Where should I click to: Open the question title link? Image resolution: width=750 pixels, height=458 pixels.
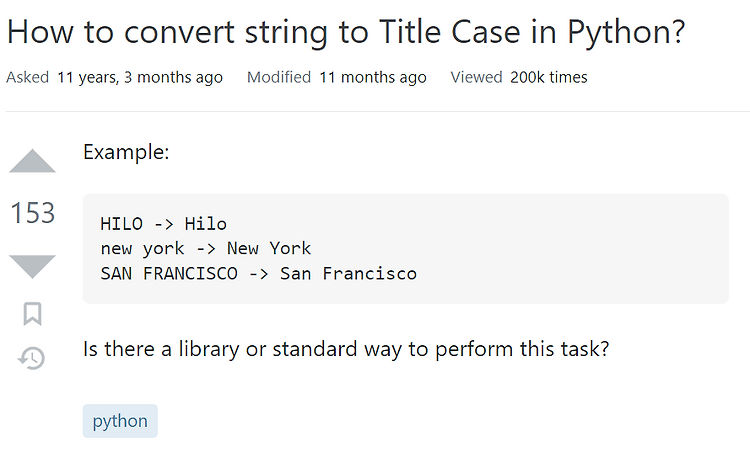click(x=346, y=33)
